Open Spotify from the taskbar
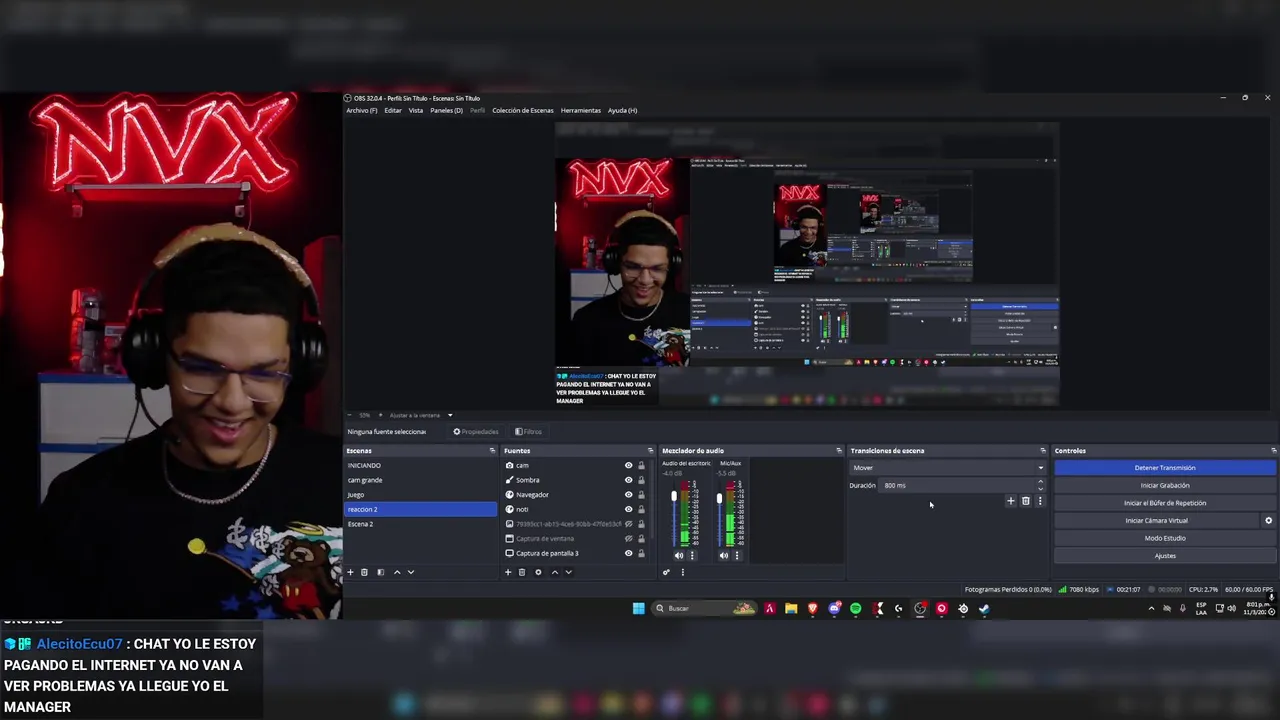Viewport: 1280px width, 720px height. [x=855, y=608]
